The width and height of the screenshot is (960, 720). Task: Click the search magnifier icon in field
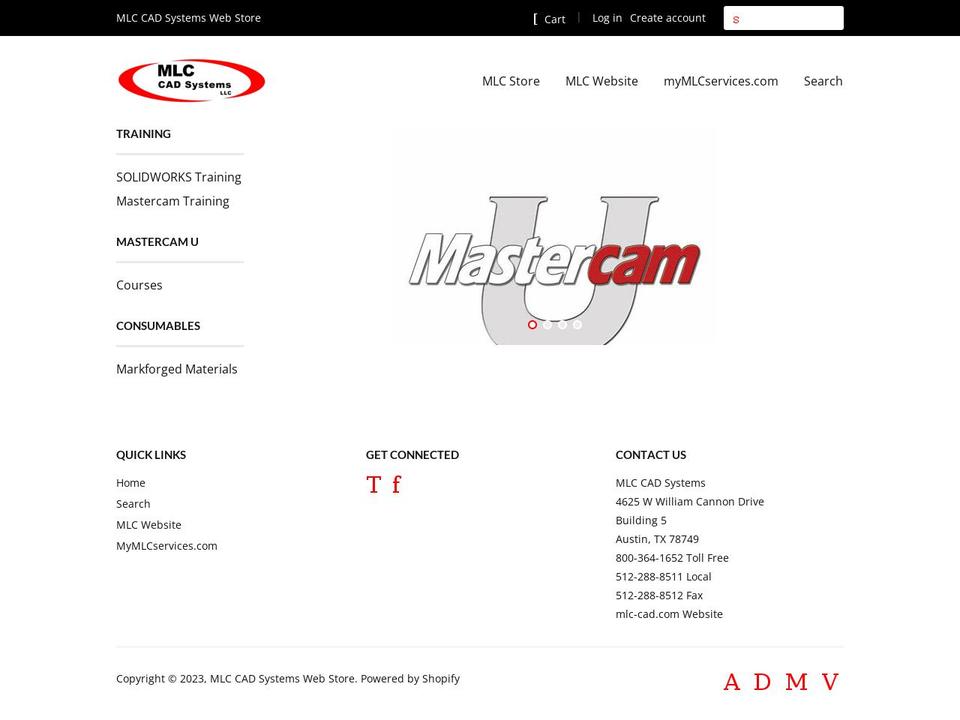pos(736,20)
